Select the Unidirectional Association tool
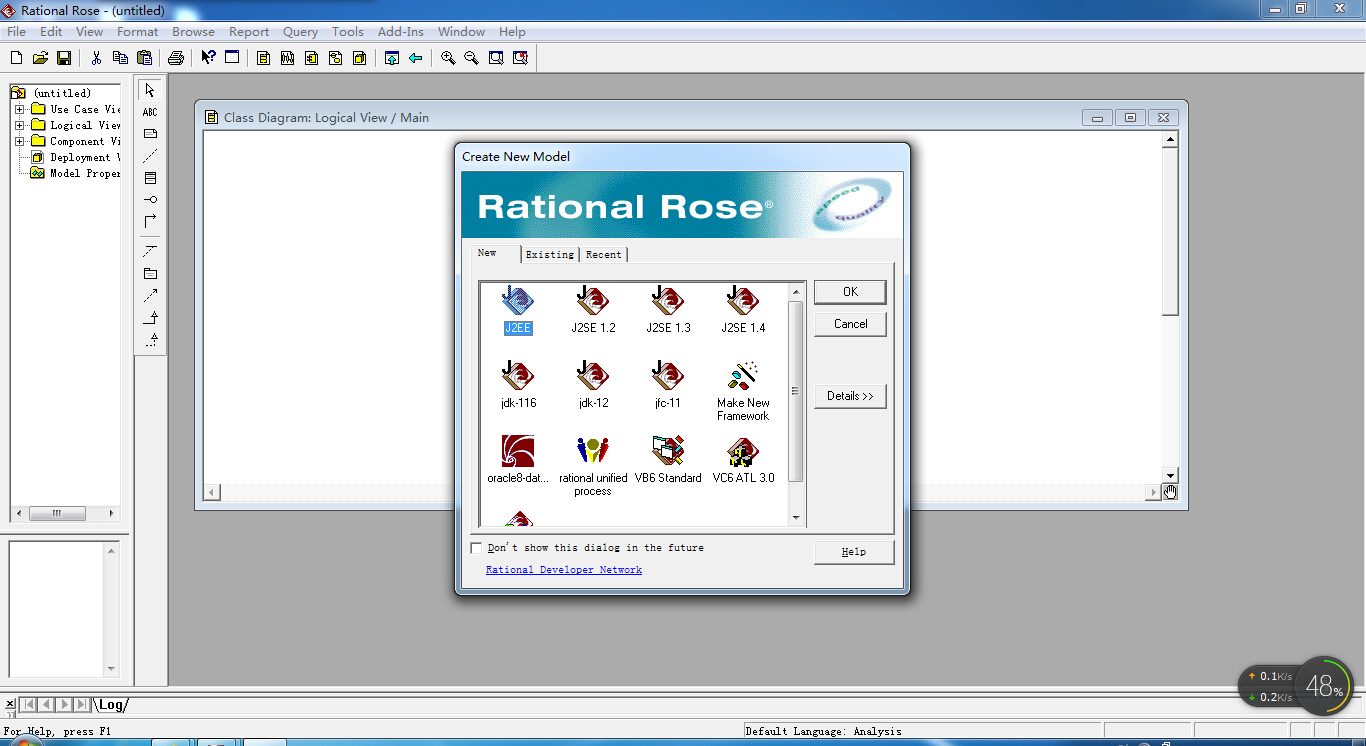Image resolution: width=1366 pixels, height=746 pixels. 150,222
